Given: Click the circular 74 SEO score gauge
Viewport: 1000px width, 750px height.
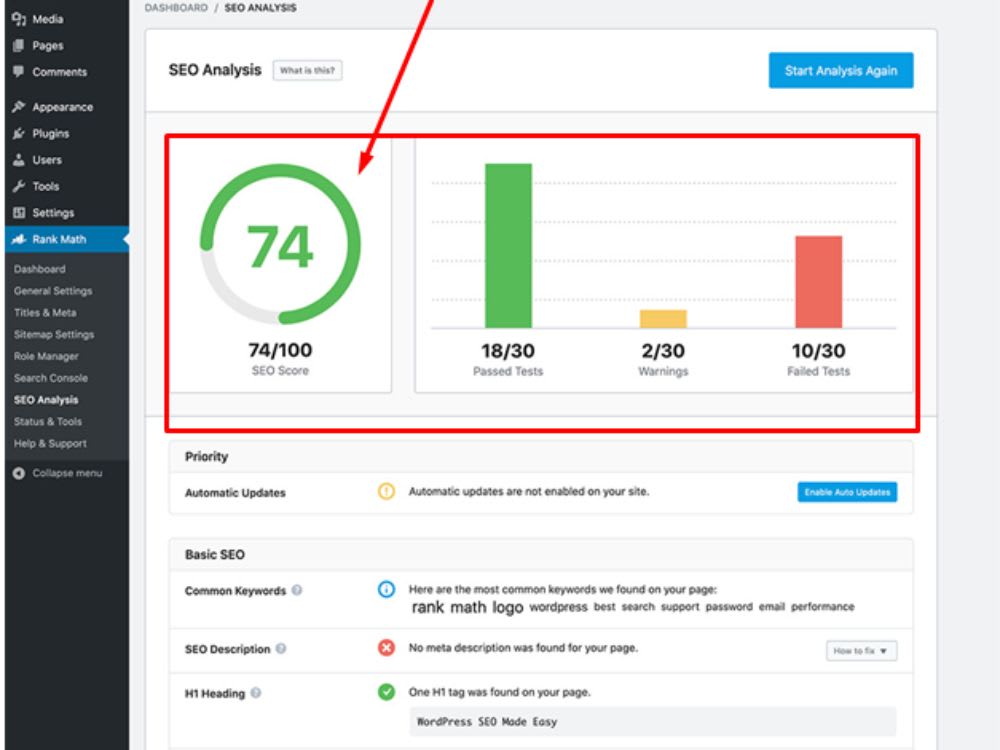Looking at the screenshot, I should pos(280,244).
